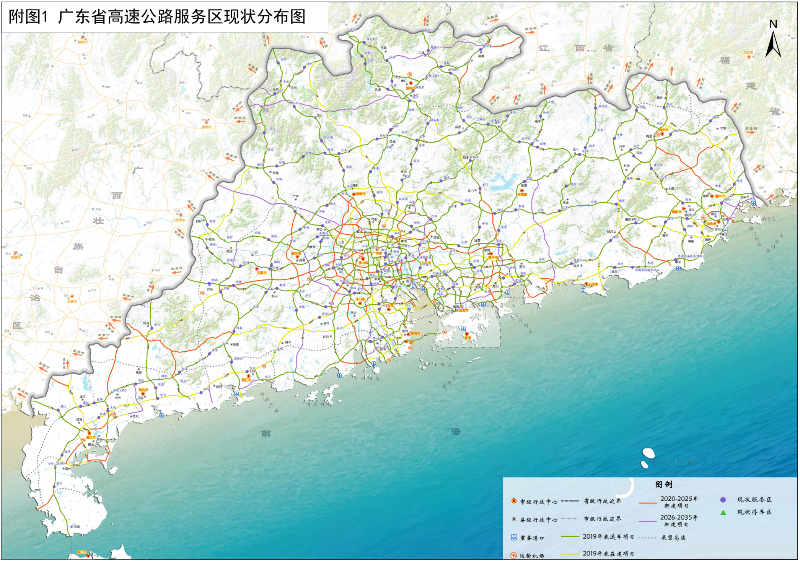The height and width of the screenshot is (562, 800).
Task: Pick the green 2019年底通车项目 line swatch
Action: 570,538
